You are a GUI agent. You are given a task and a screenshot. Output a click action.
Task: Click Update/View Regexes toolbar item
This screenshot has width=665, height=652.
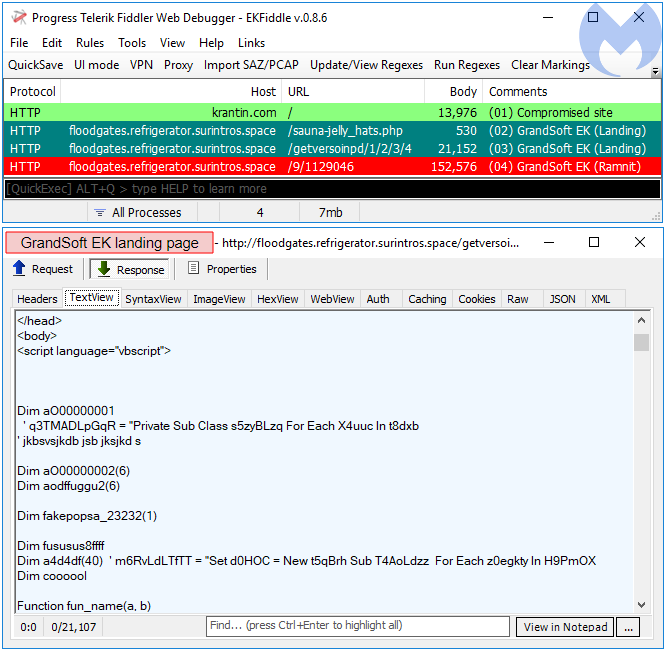point(366,65)
